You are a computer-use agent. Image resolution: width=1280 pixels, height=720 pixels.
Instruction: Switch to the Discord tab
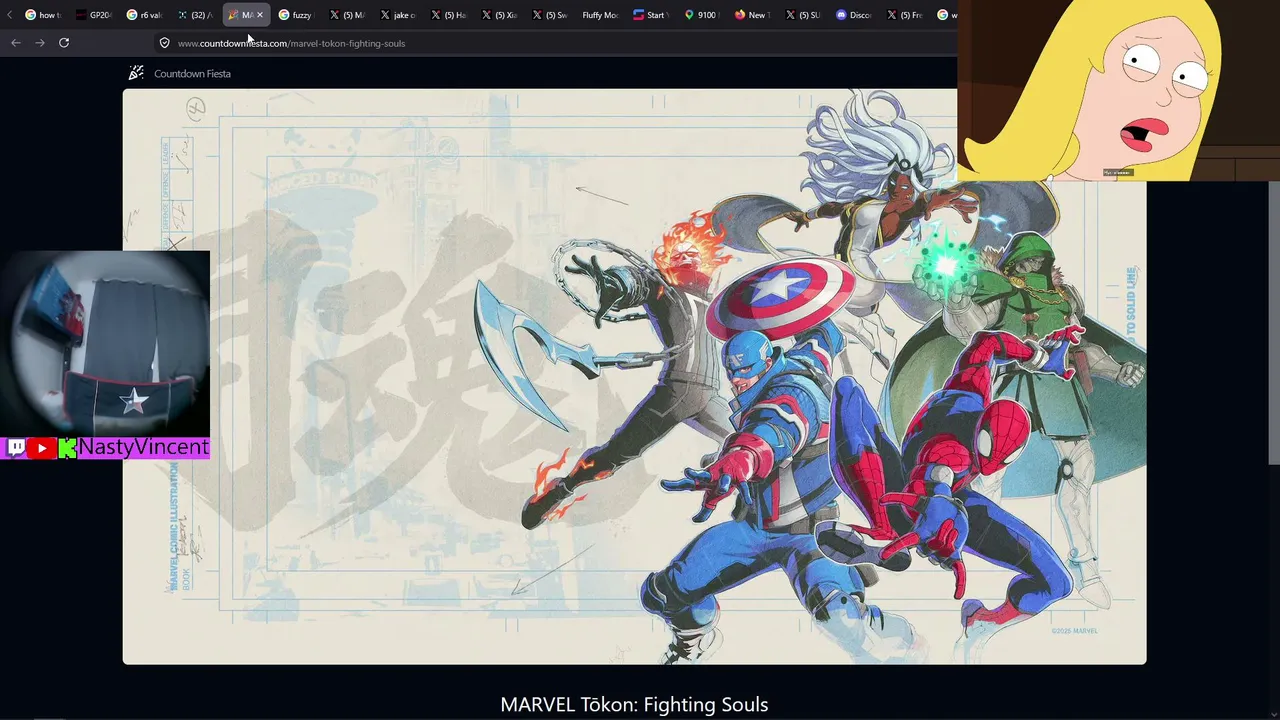tap(854, 15)
